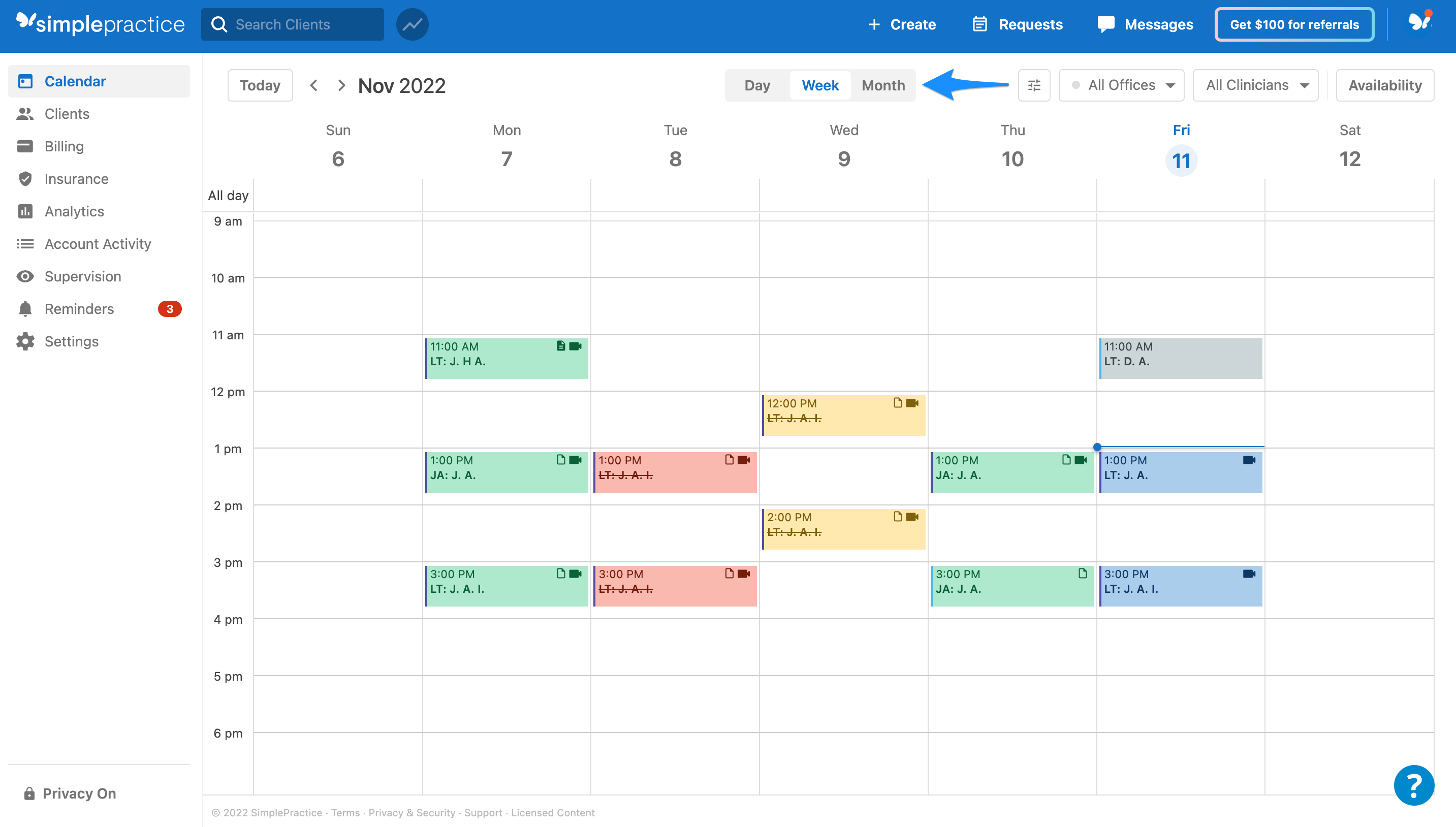Image resolution: width=1456 pixels, height=827 pixels.
Task: Click the Billing icon in sidebar
Action: tap(26, 146)
